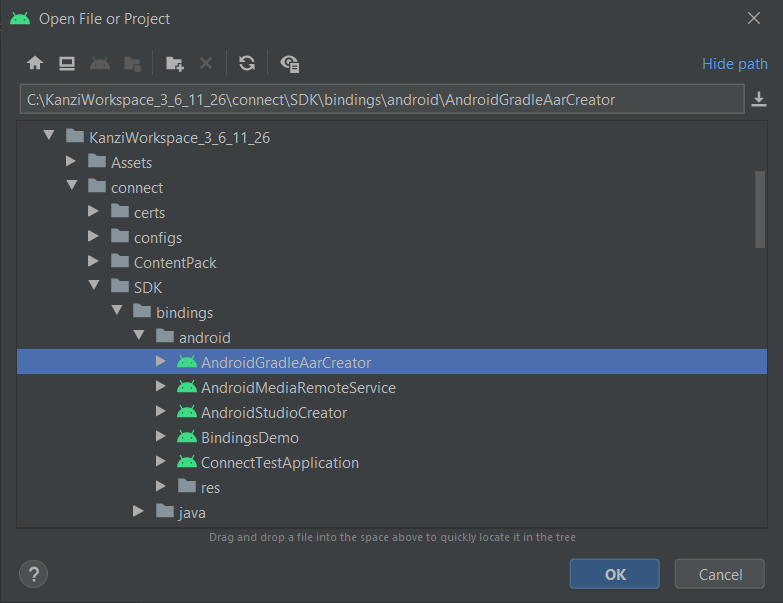Click the help question mark button
783x603 pixels.
[x=34, y=574]
